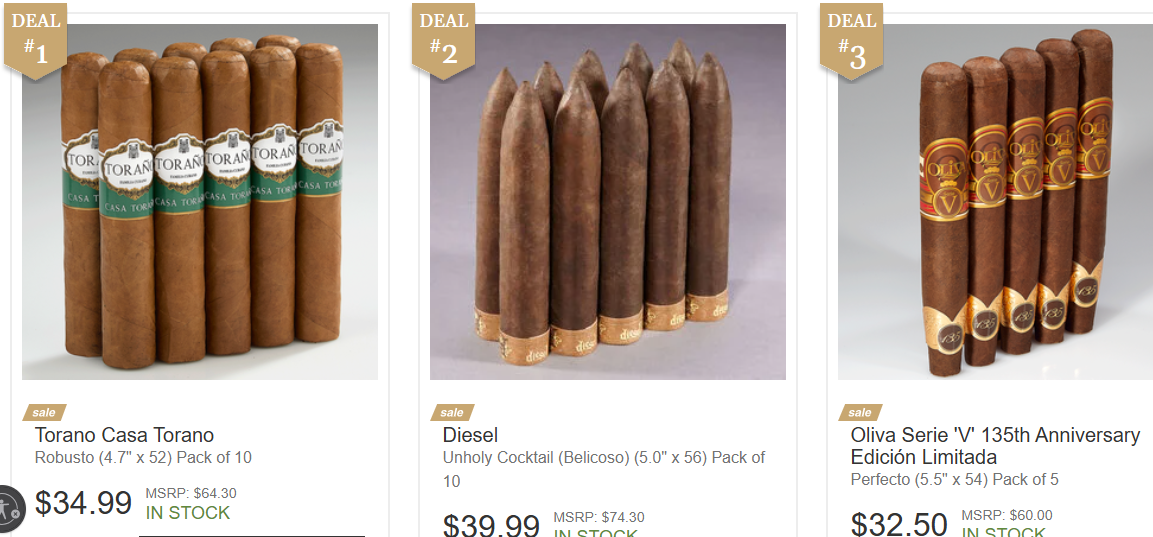Click the Unholy Cocktail Belicoso description
The image size is (1153, 537).
point(604,469)
